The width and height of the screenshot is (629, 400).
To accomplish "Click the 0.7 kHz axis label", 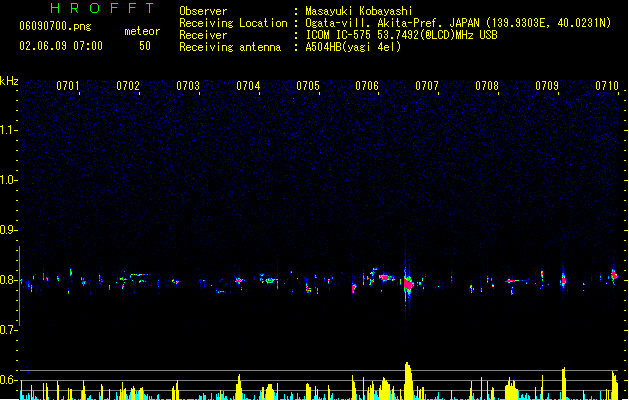I will tap(7, 330).
